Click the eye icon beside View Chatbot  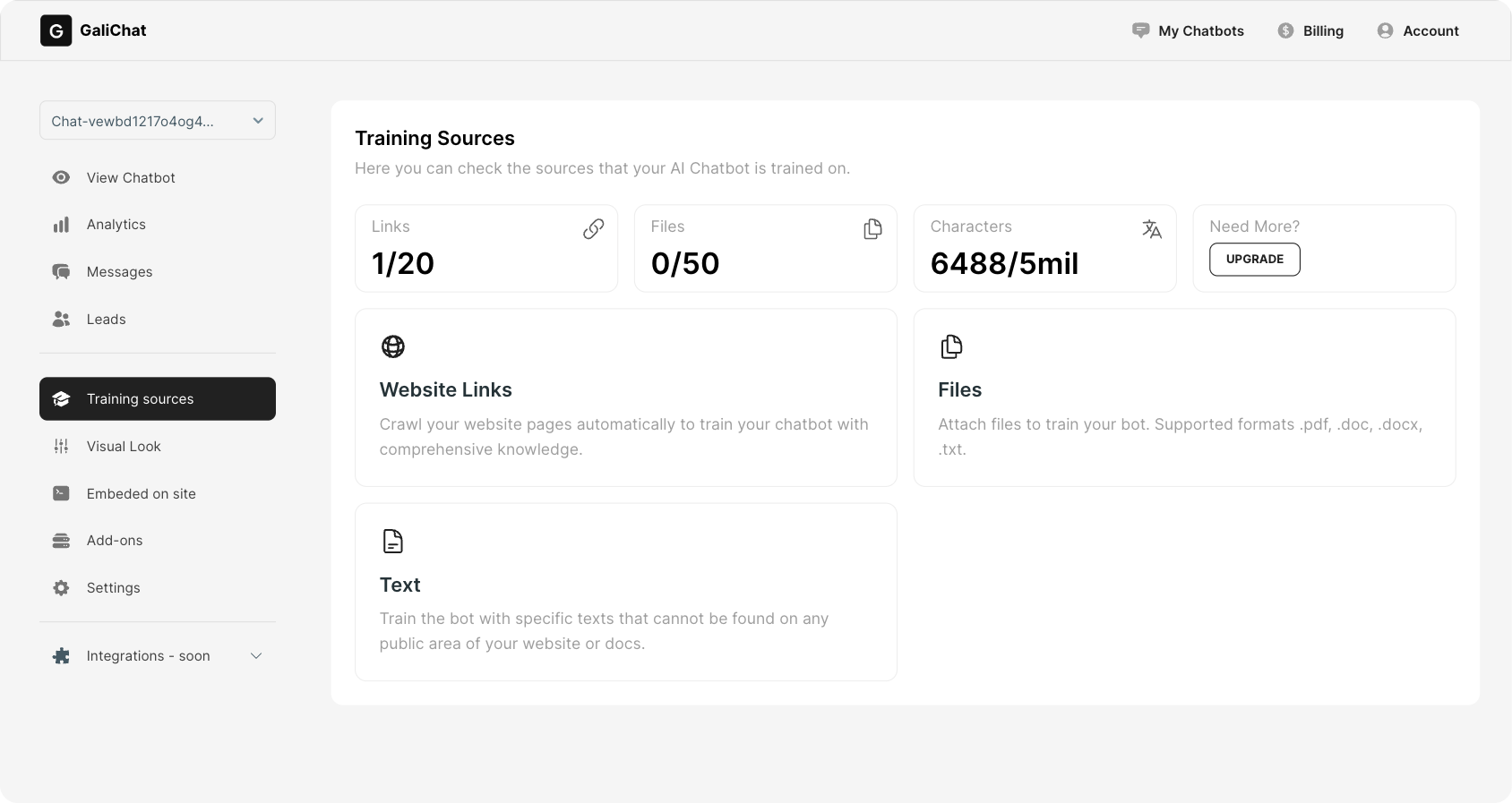61,177
